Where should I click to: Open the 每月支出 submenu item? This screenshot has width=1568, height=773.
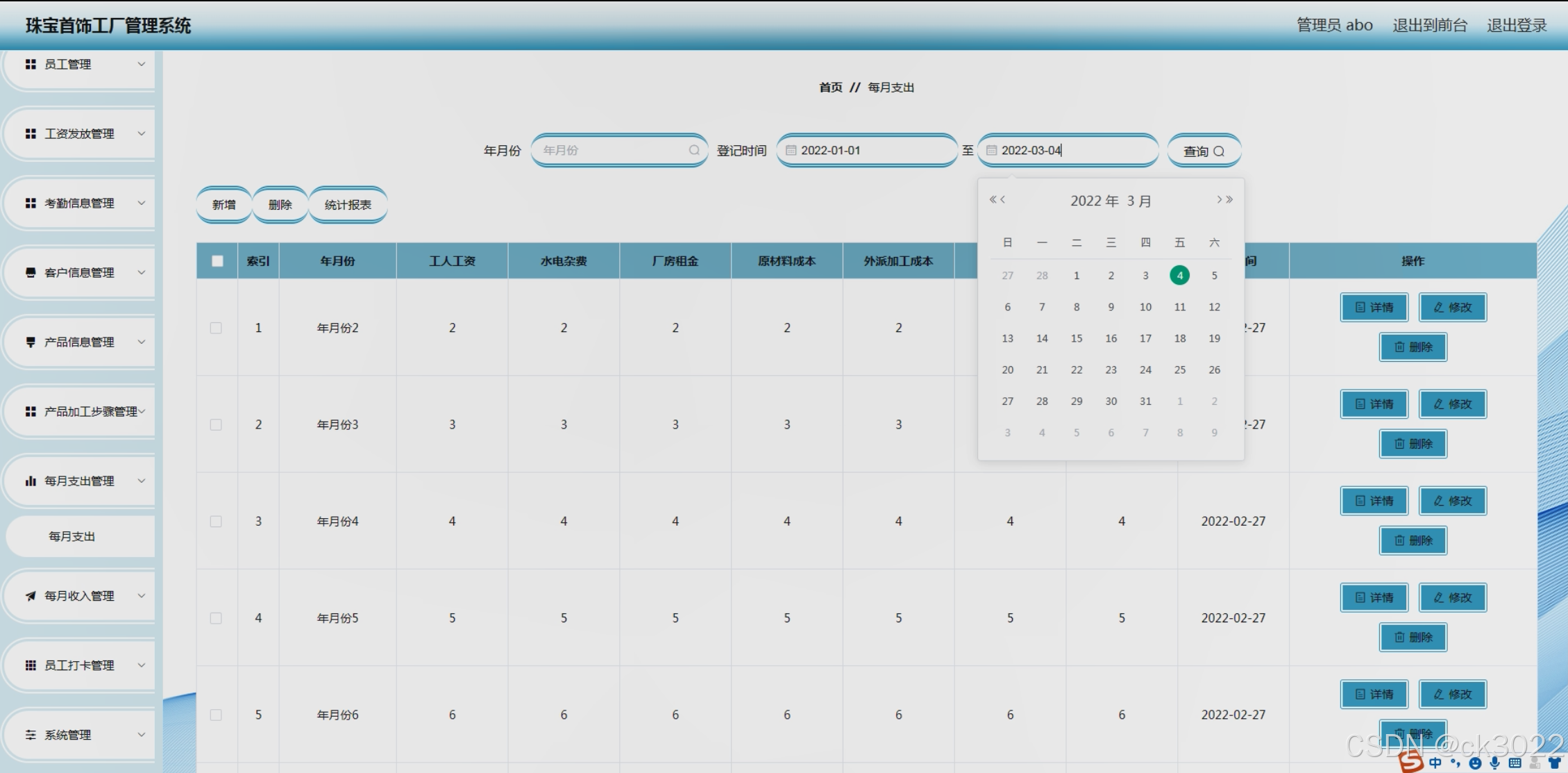tap(72, 536)
